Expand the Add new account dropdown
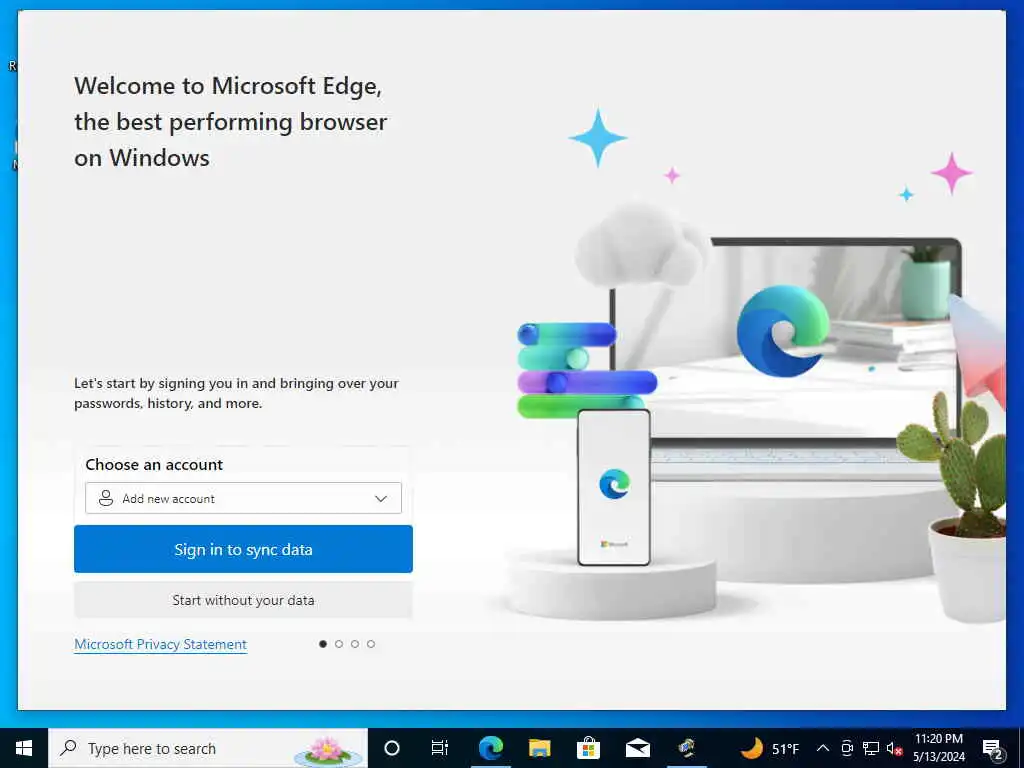Image resolution: width=1024 pixels, height=768 pixels. tap(243, 498)
